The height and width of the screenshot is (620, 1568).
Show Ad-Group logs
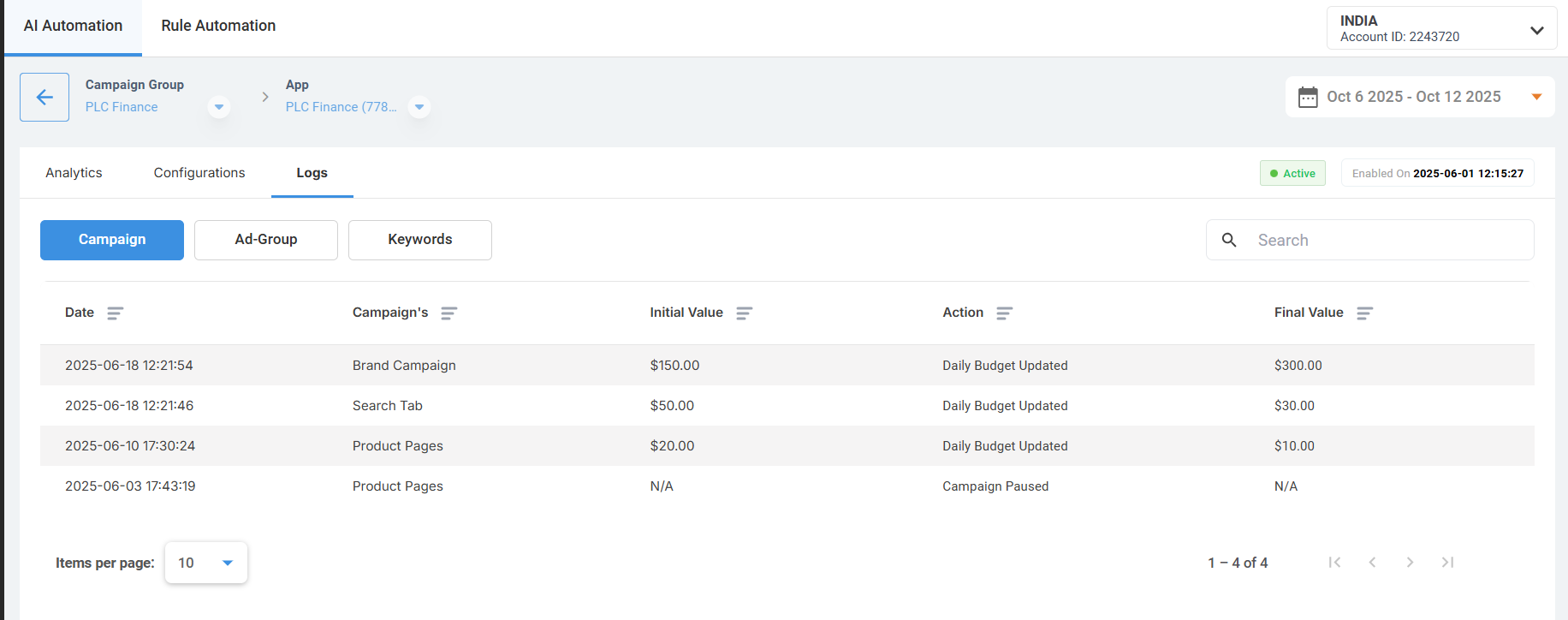pyautogui.click(x=266, y=240)
